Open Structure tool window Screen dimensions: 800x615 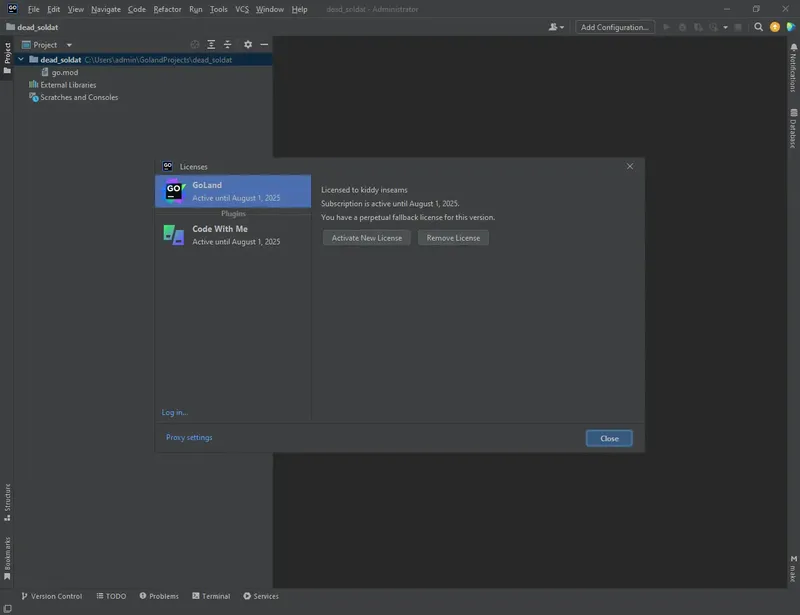(7, 502)
